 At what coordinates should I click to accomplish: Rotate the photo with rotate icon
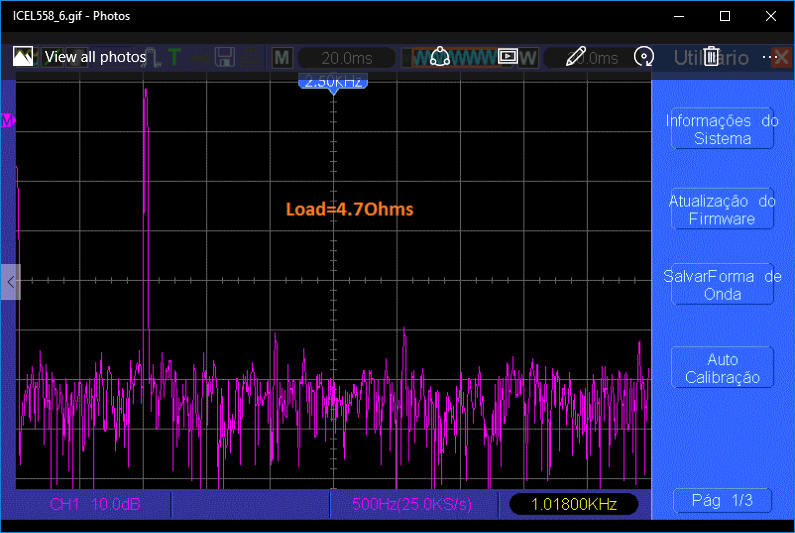coord(643,57)
